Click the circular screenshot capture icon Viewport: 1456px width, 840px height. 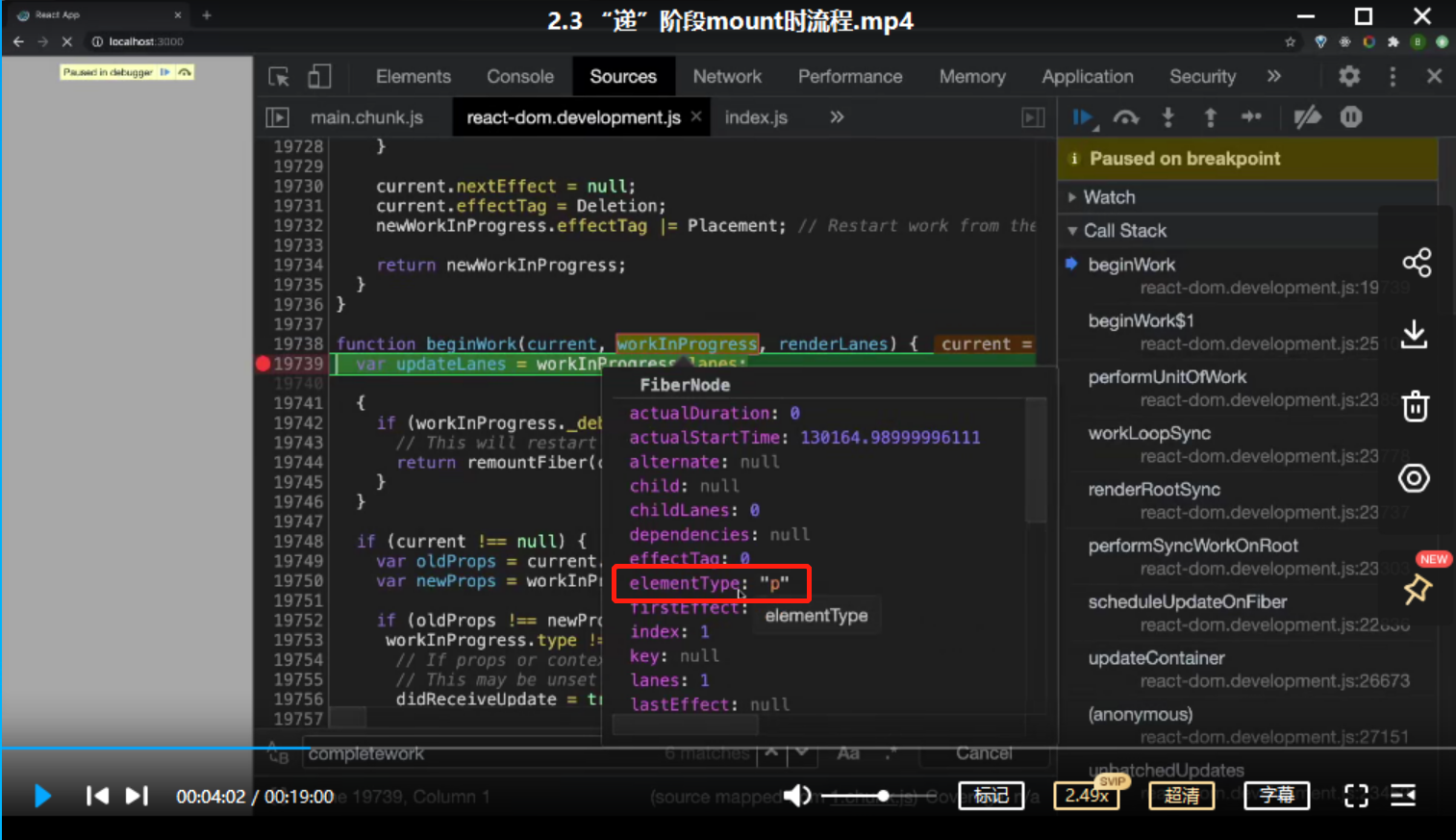[1414, 478]
